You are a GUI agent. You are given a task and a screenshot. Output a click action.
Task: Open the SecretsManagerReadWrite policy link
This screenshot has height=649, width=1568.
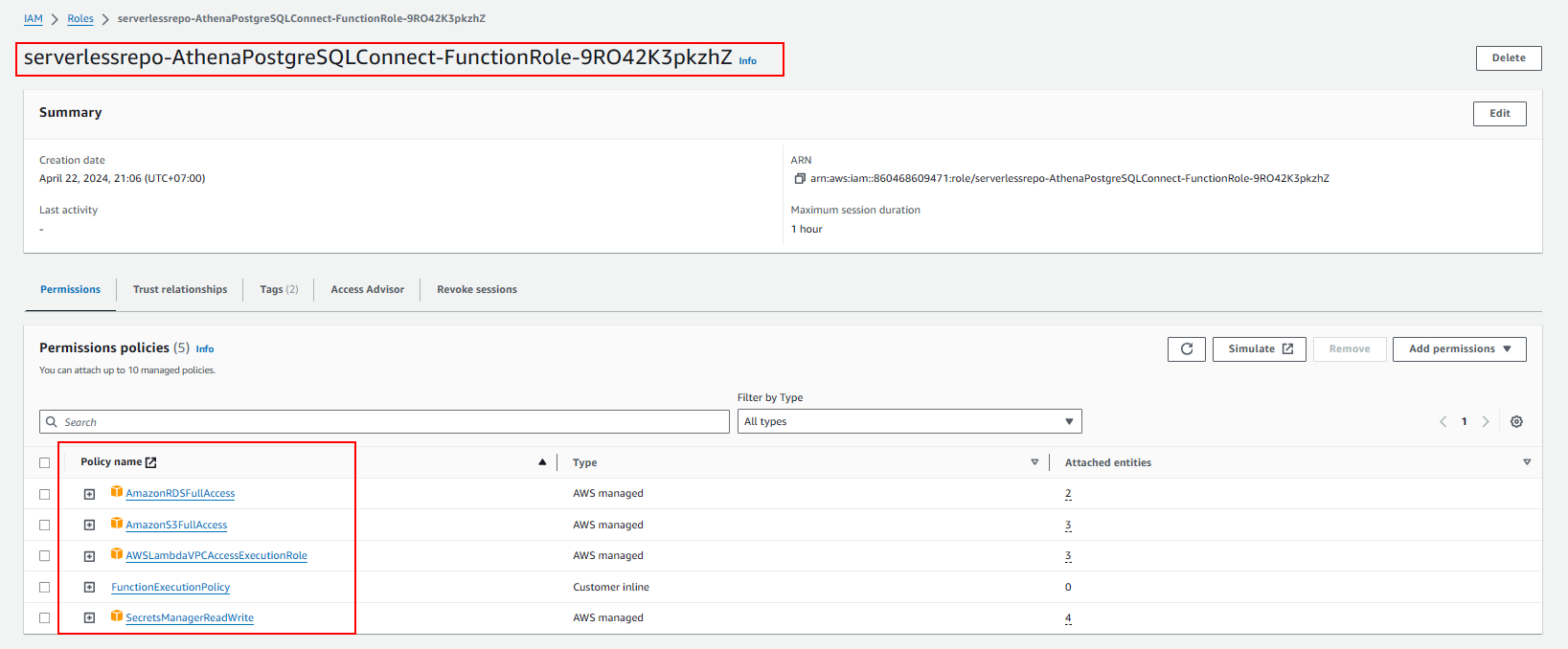[x=190, y=618]
